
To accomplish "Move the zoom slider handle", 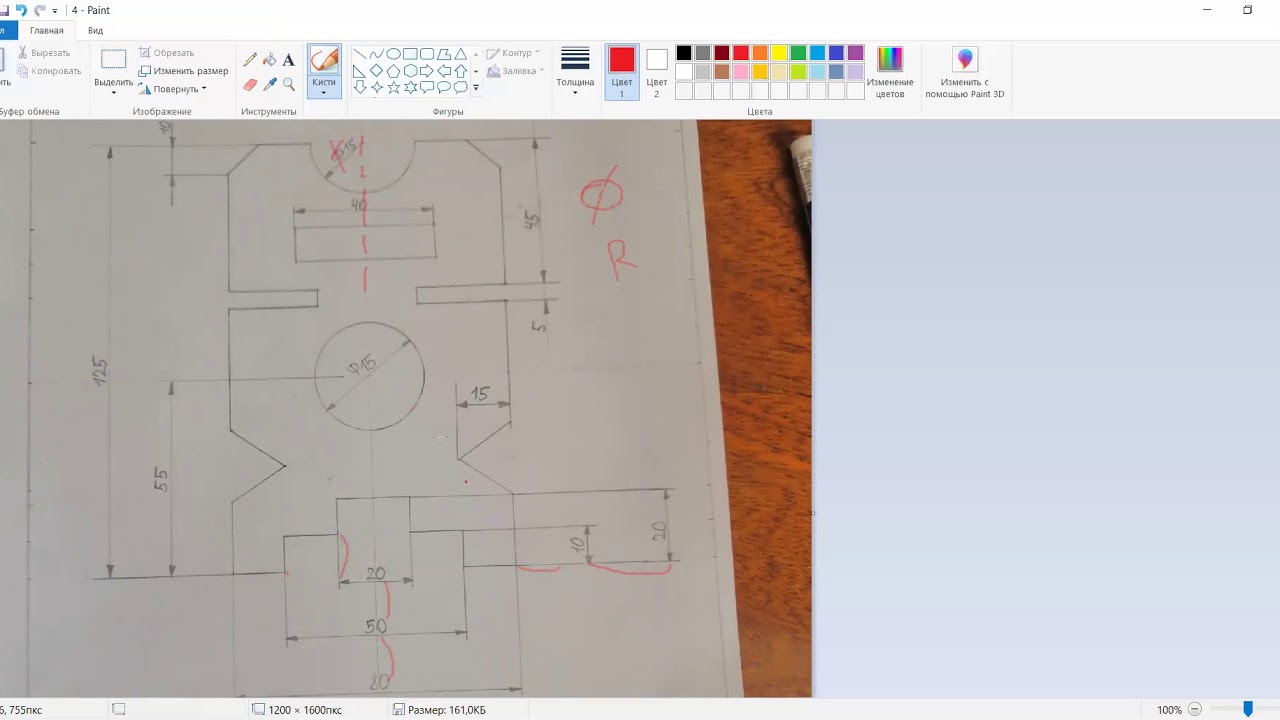I will click(1248, 709).
